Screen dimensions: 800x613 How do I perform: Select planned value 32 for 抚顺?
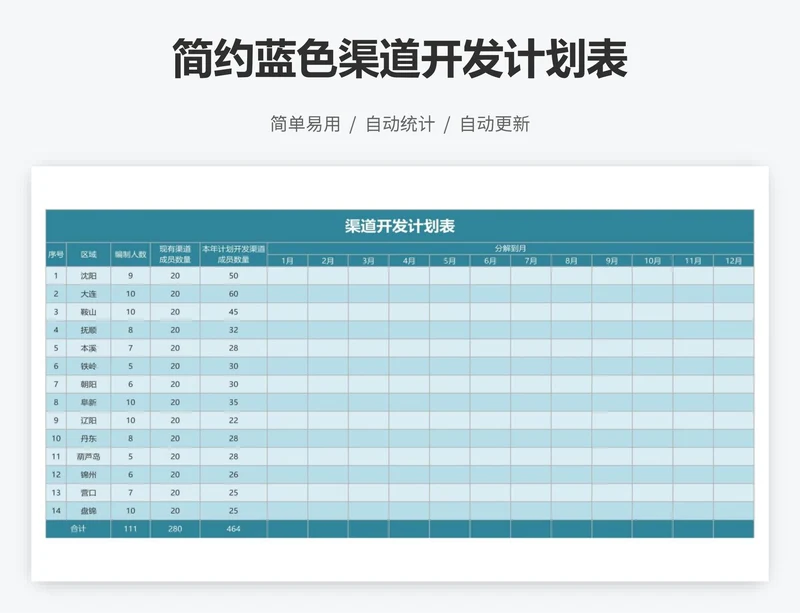(x=233, y=330)
